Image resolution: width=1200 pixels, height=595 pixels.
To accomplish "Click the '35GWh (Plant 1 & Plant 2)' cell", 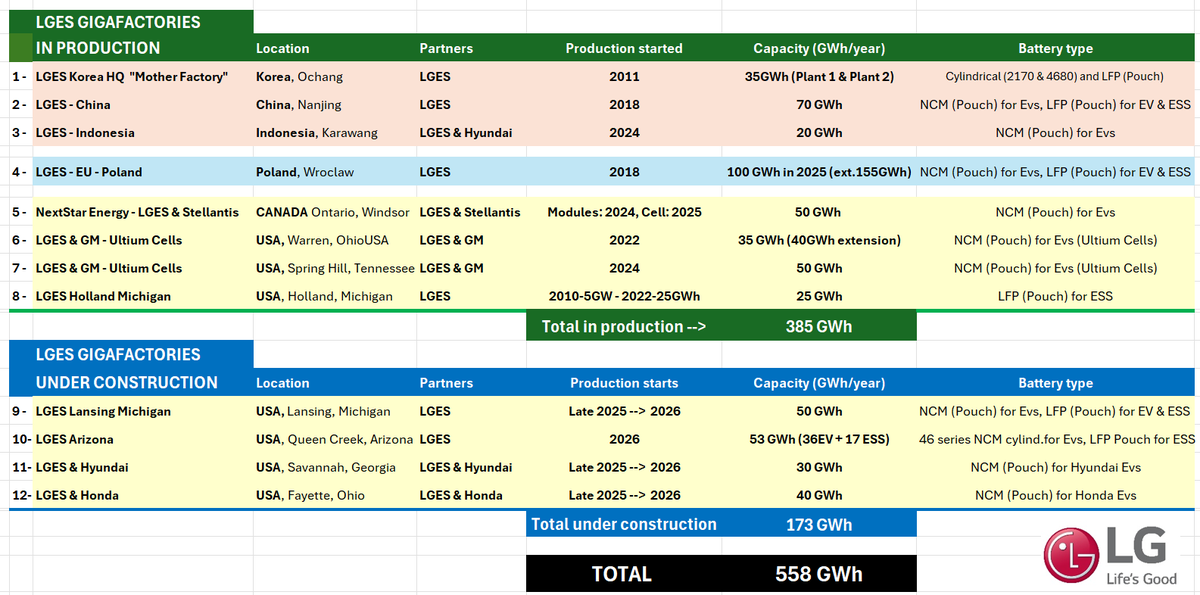I will (x=819, y=76).
